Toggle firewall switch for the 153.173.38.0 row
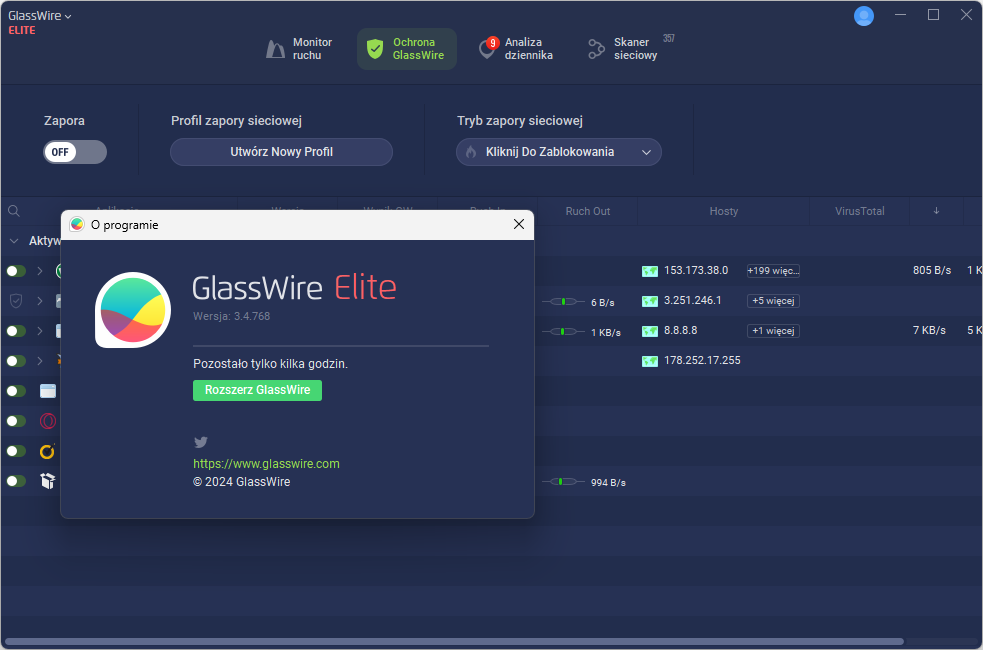 coord(16,271)
